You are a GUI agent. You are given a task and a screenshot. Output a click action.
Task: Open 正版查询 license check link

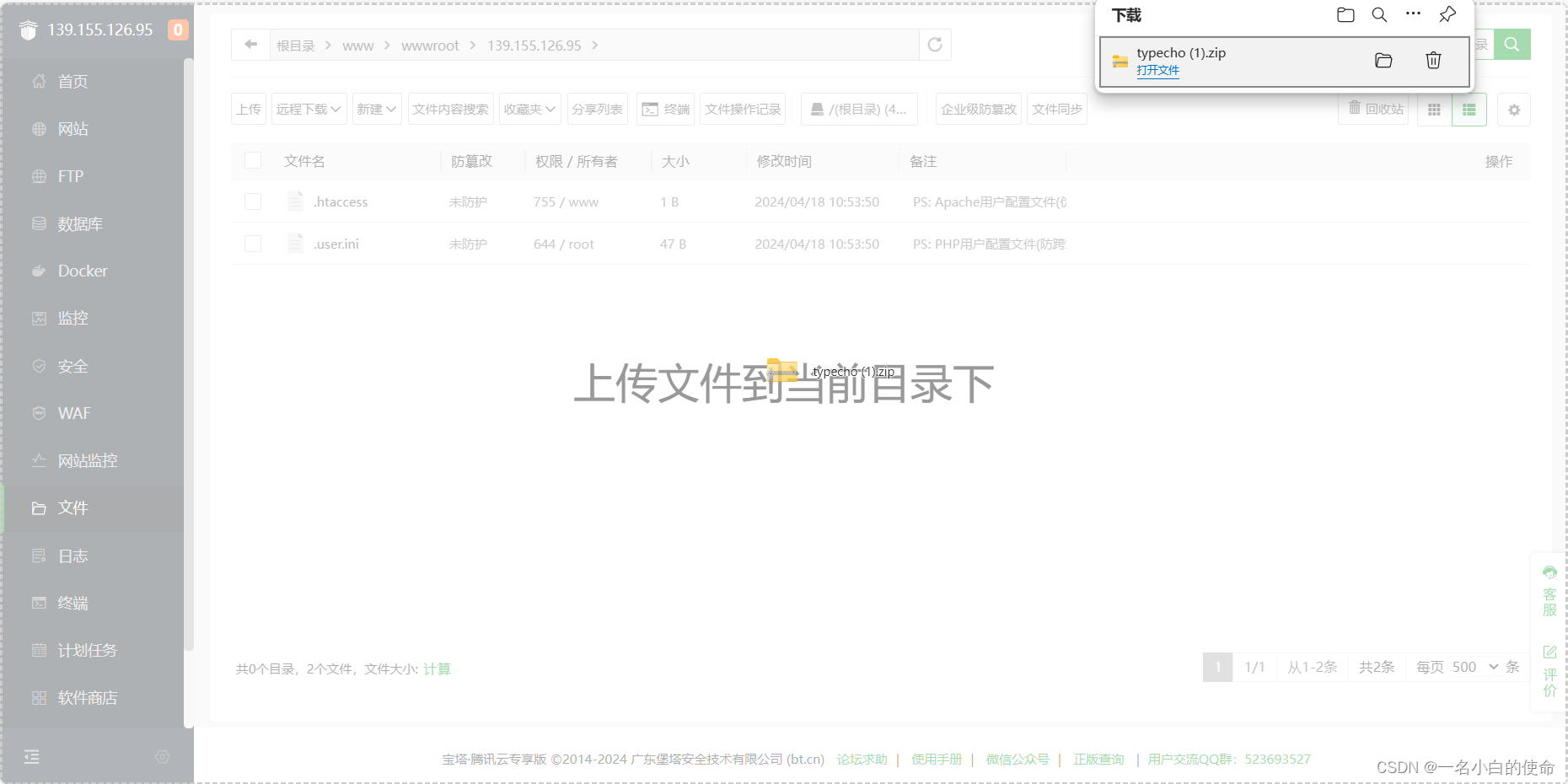[x=1098, y=760]
